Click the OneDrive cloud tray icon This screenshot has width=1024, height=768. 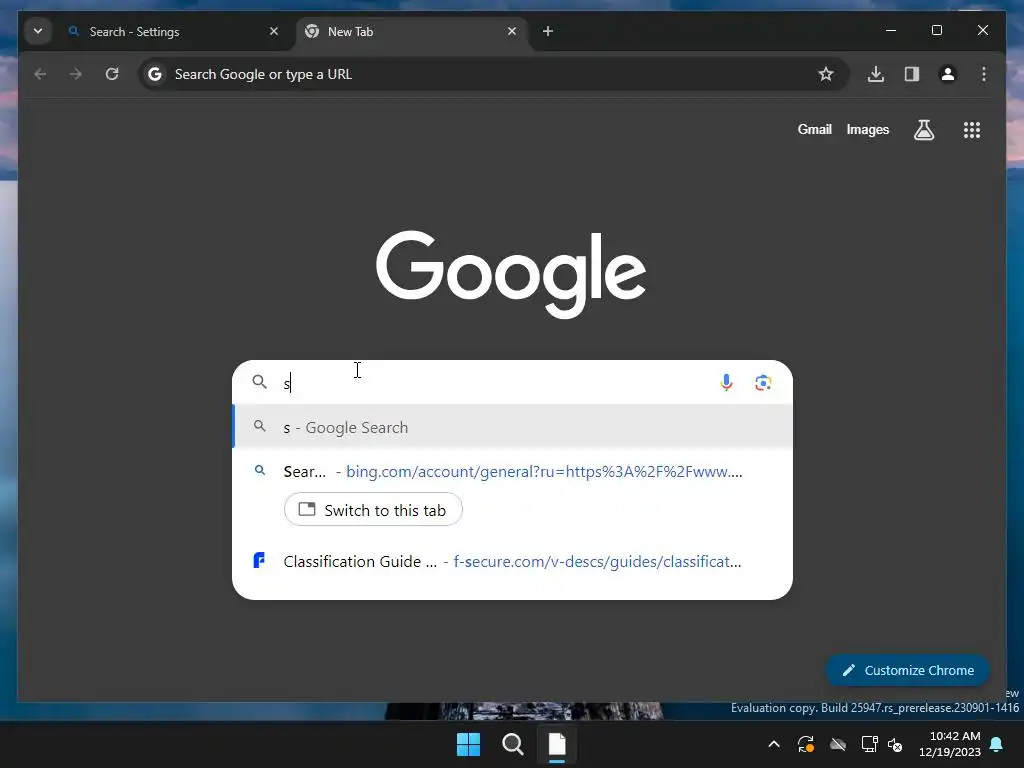click(838, 744)
